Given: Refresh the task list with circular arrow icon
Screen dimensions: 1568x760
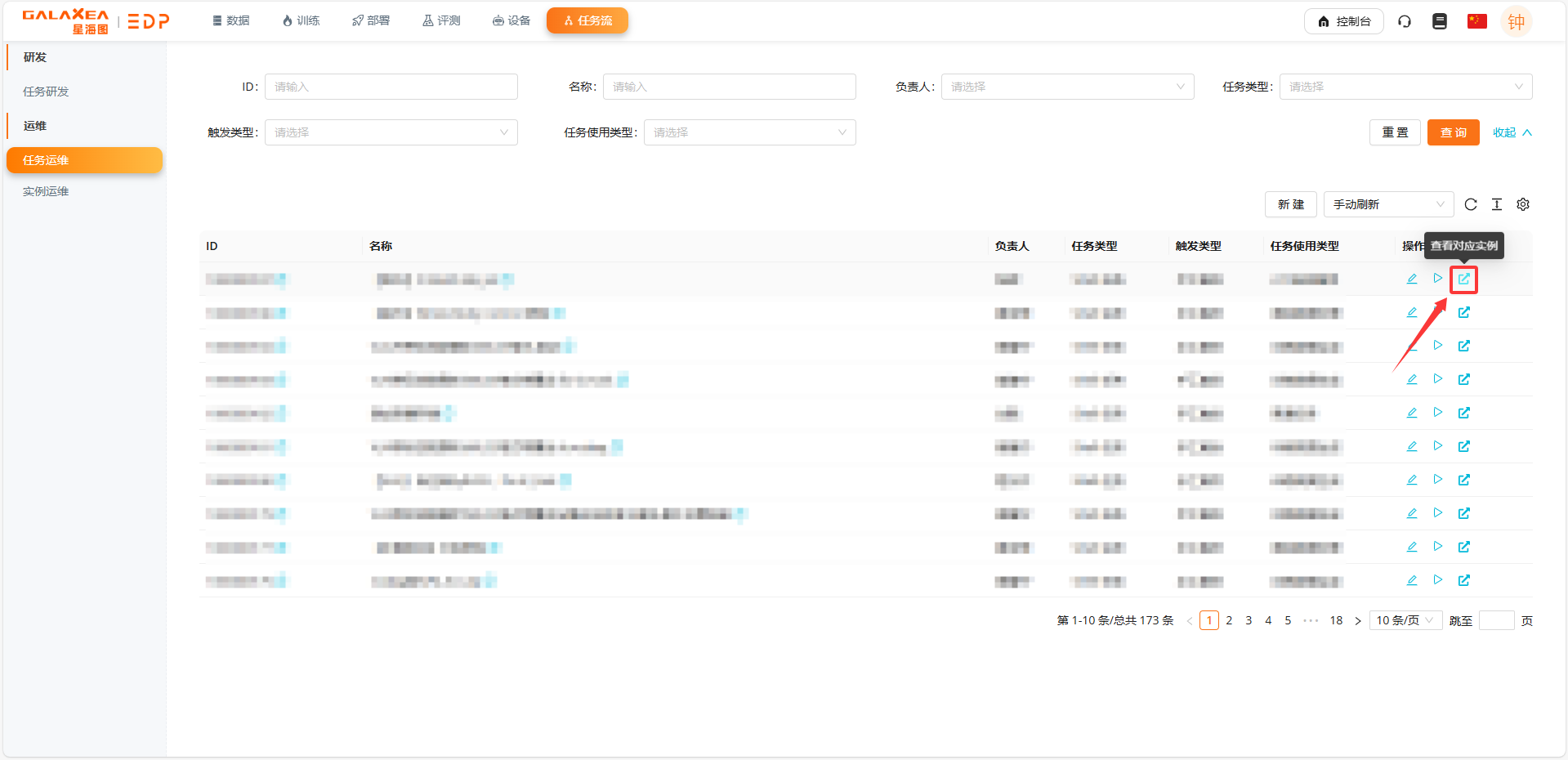Looking at the screenshot, I should tap(1471, 204).
